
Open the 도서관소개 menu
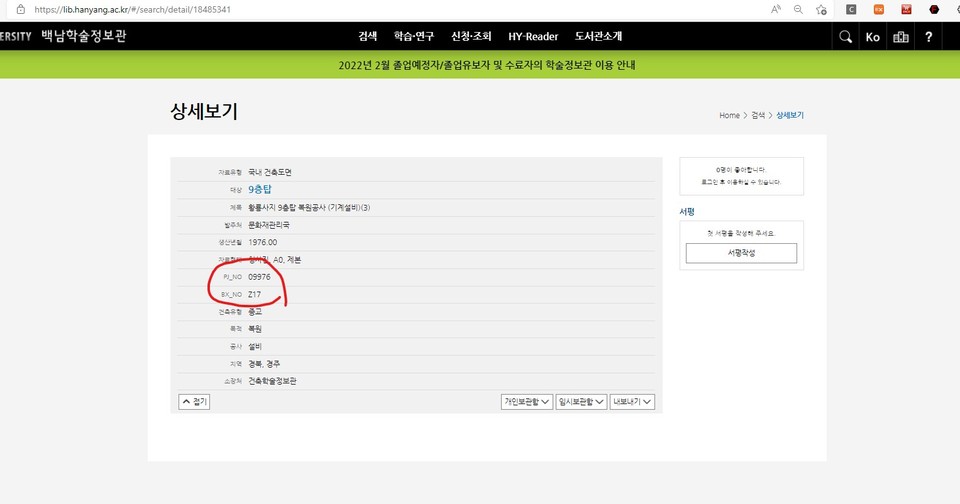point(598,36)
